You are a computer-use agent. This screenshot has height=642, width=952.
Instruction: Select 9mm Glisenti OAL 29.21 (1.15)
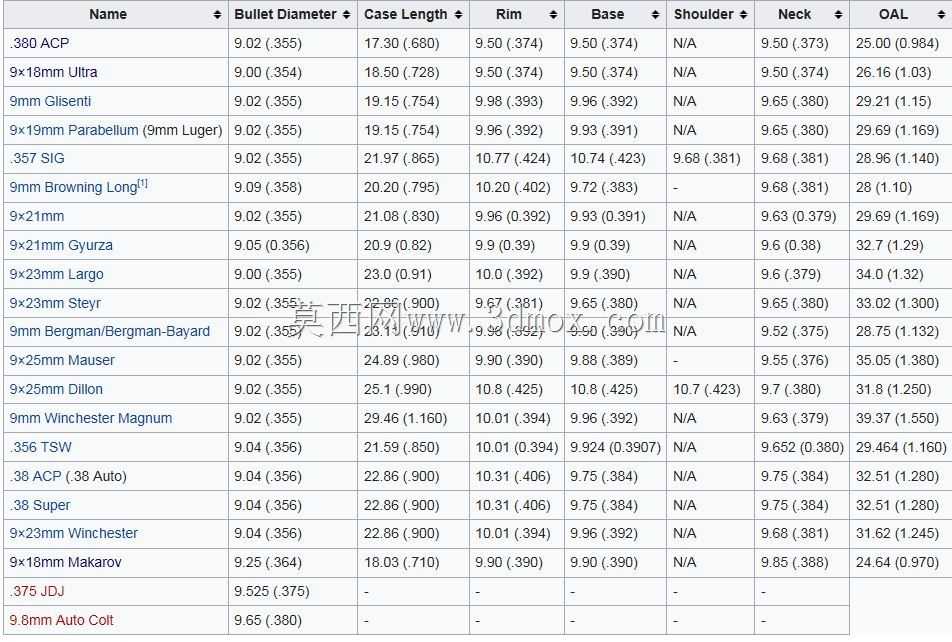[x=893, y=101]
